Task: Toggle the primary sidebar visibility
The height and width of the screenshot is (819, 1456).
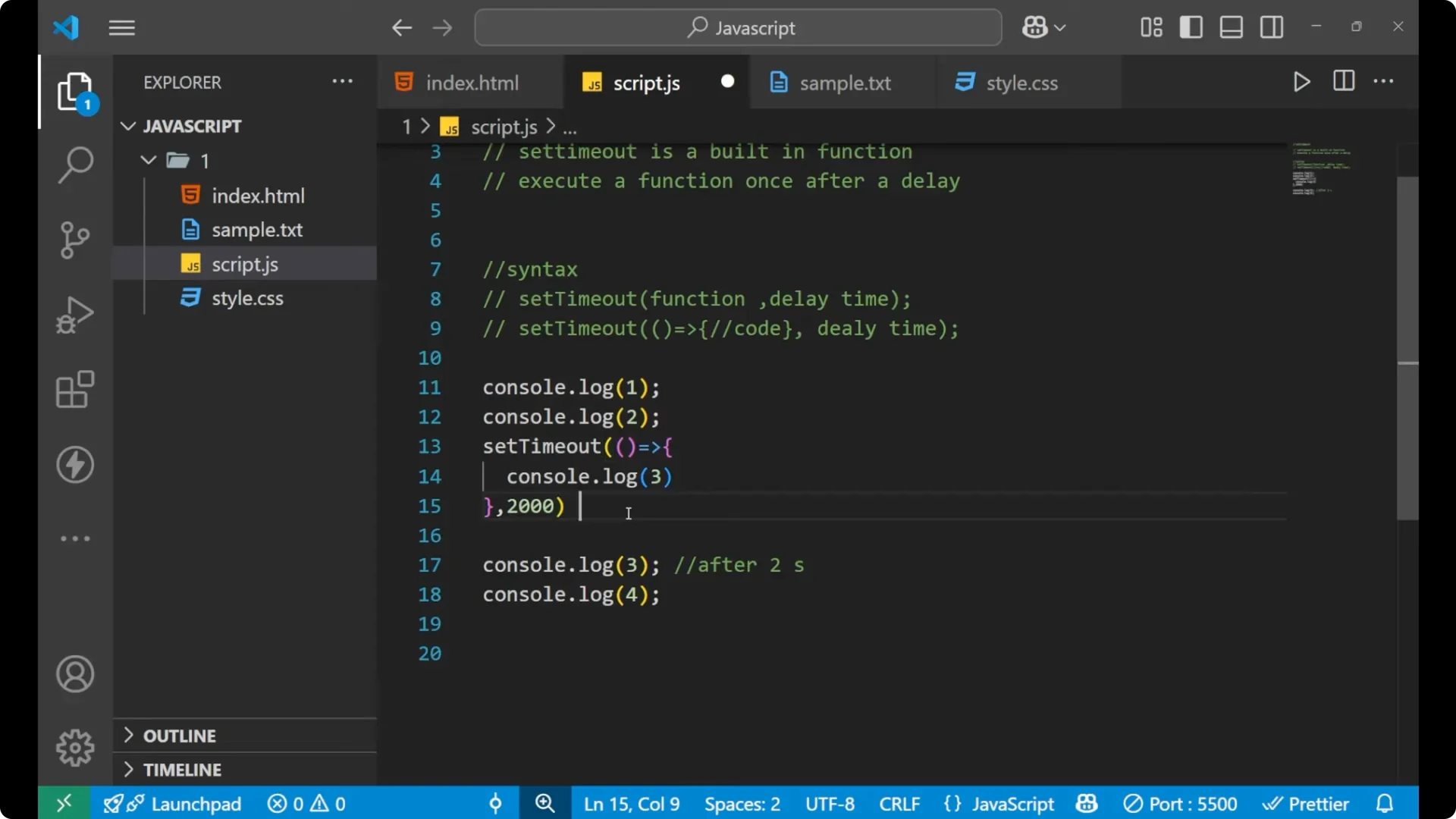Action: [x=1191, y=27]
